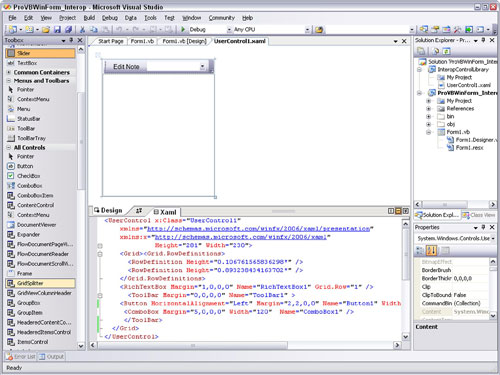The image size is (500, 375).
Task: Select the Design pane tab
Action: point(108,210)
